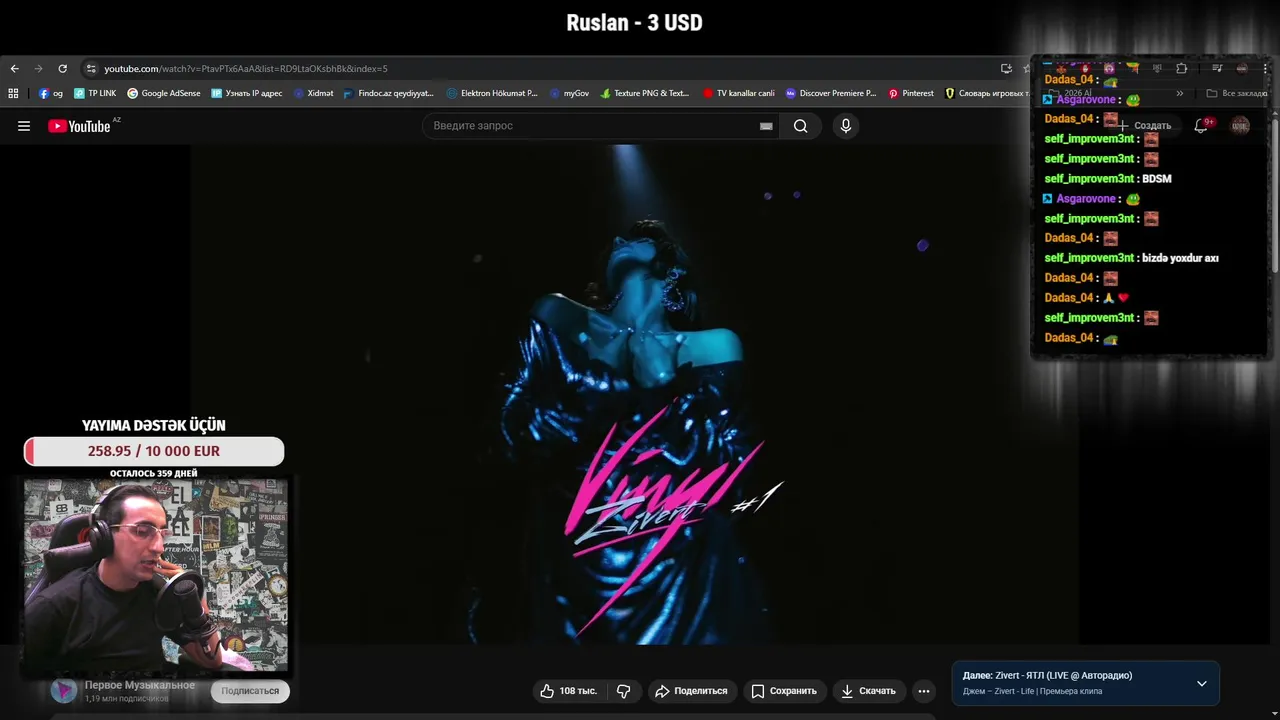
Task: Expand hidden bookmarks chevron
Action: tap(1179, 93)
